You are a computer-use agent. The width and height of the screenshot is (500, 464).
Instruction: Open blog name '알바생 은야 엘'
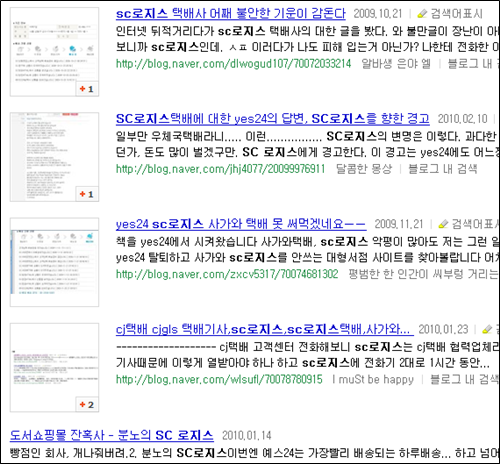tap(396, 63)
